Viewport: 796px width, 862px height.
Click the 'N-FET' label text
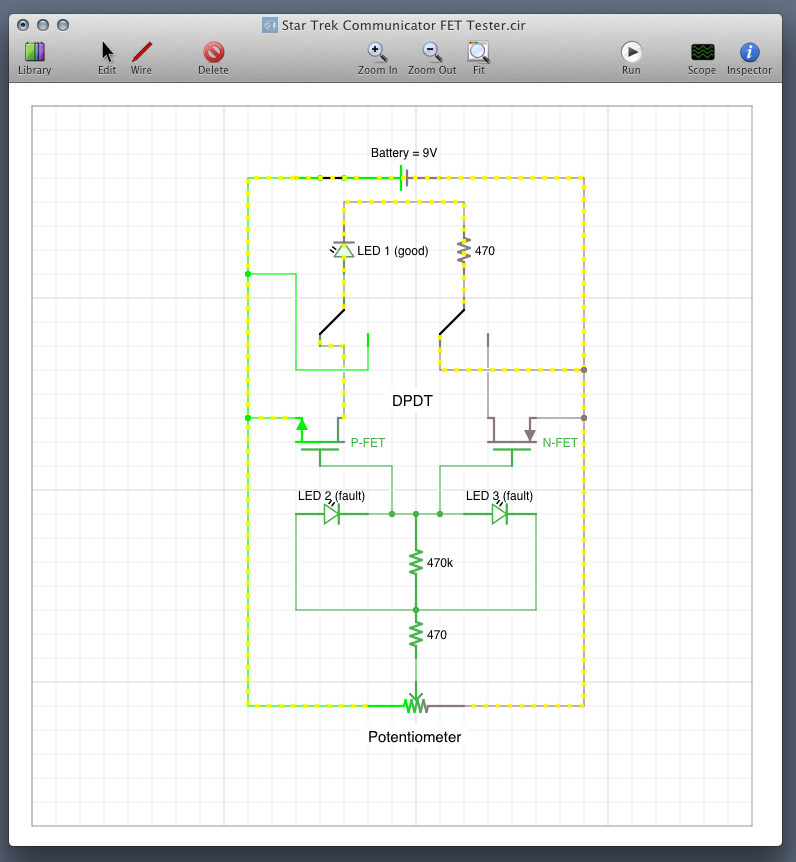(560, 443)
